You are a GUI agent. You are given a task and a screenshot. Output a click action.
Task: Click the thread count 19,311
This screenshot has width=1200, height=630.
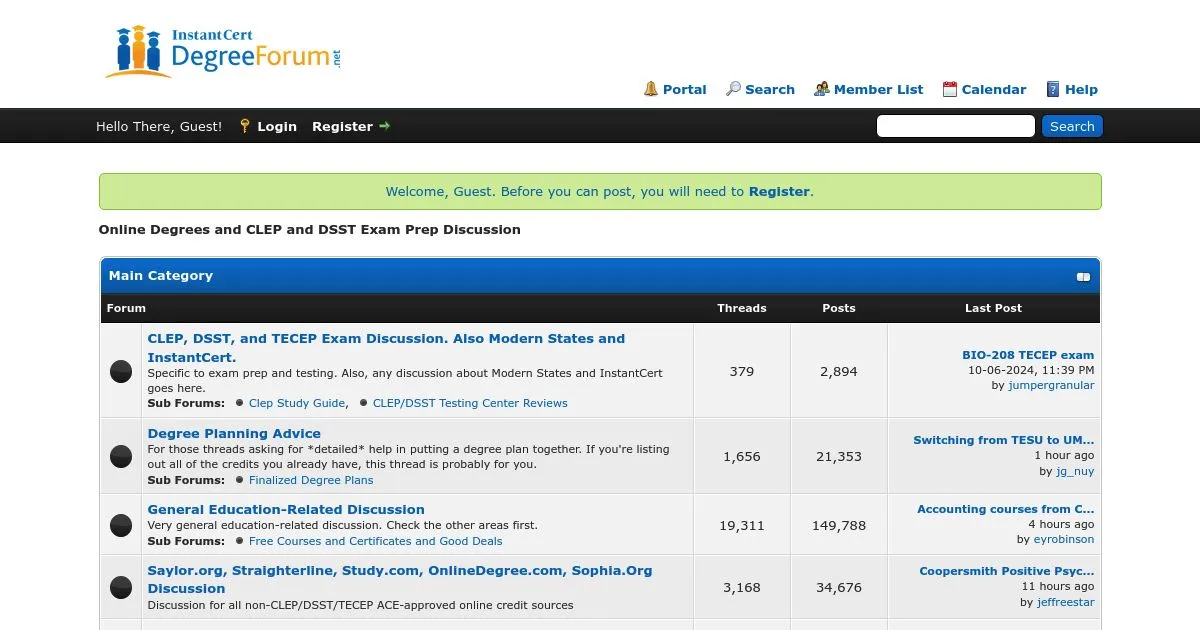pos(742,525)
